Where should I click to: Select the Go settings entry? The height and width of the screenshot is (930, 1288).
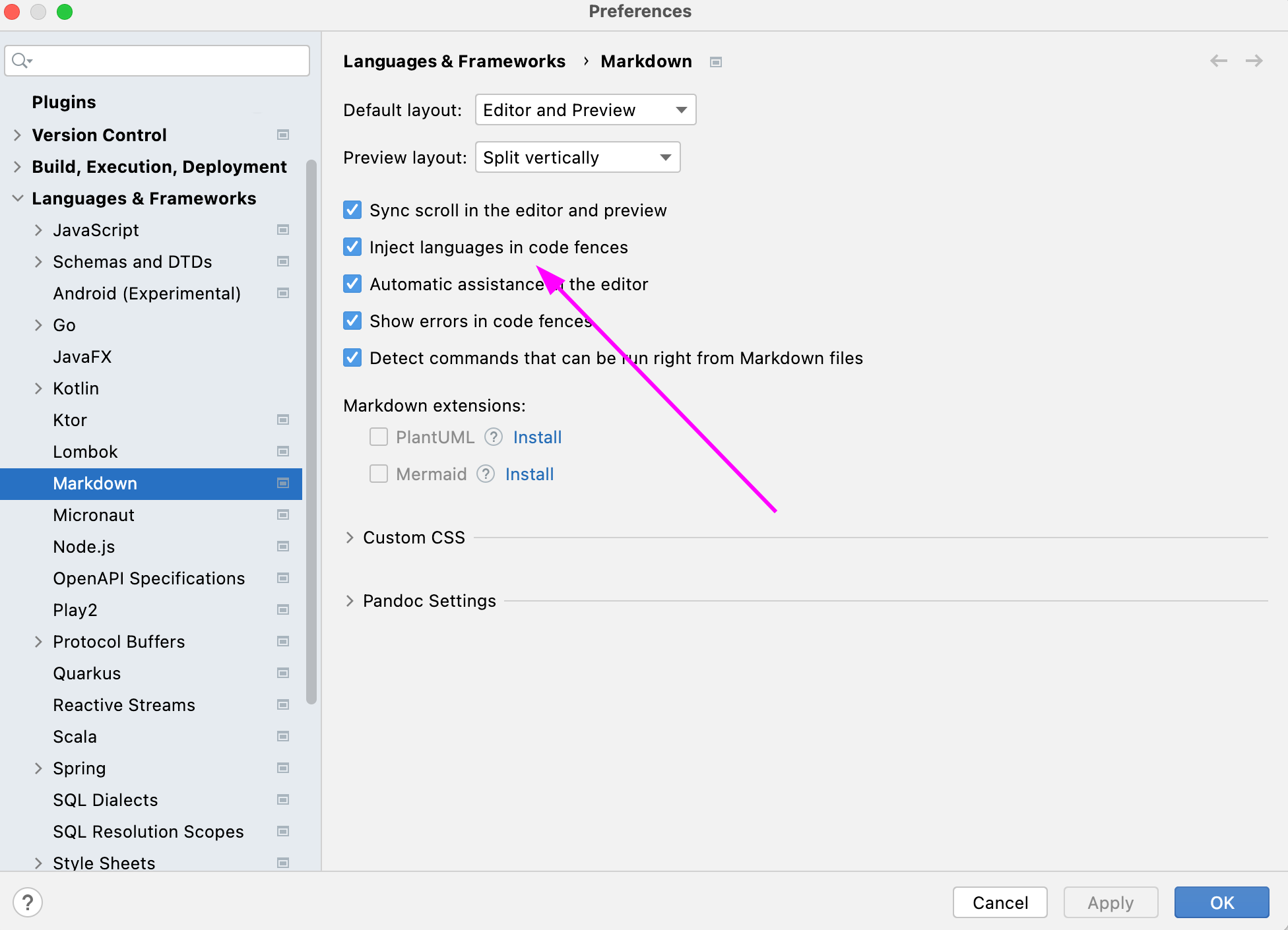point(64,325)
